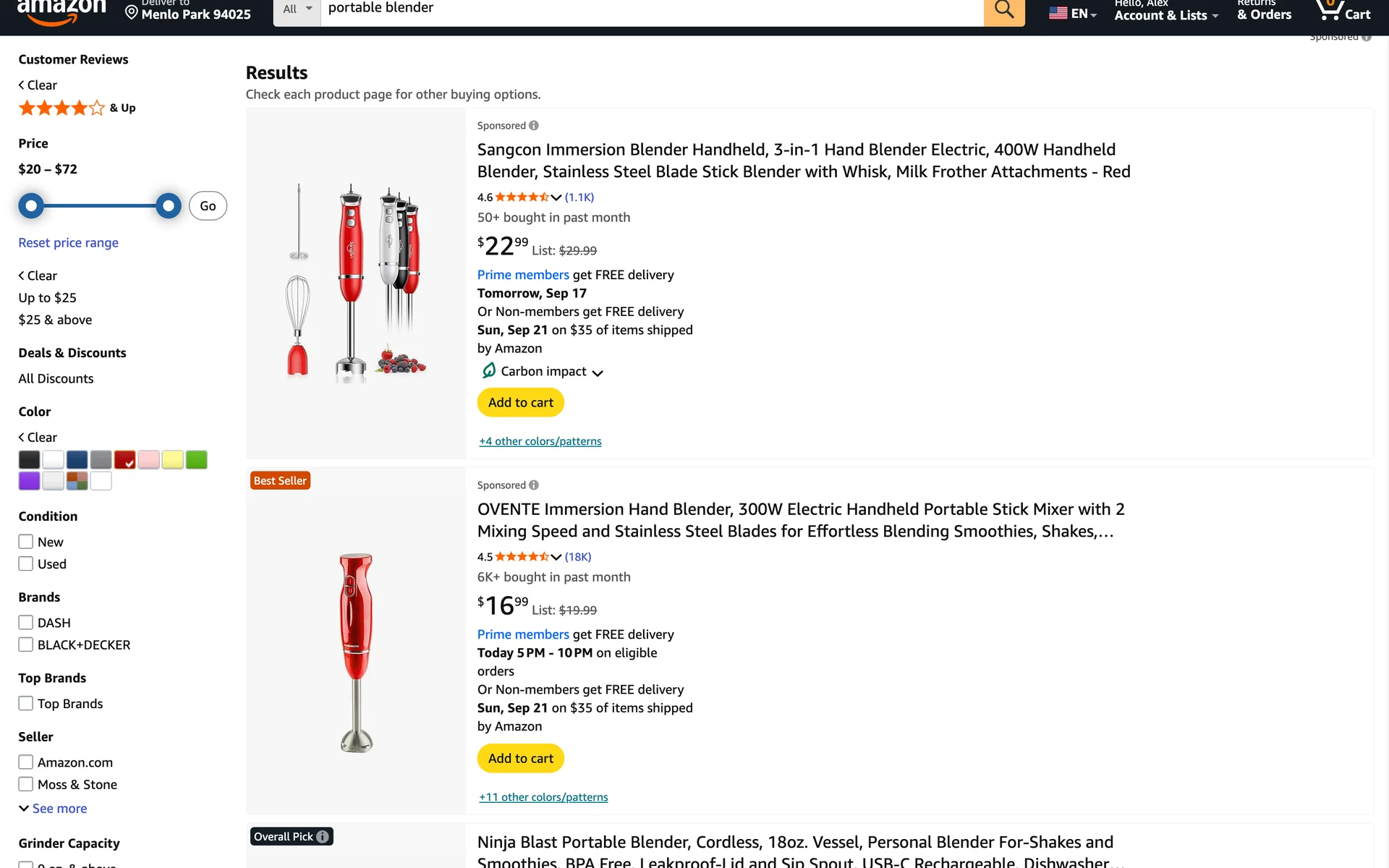Check the New condition checkbox

(26, 542)
